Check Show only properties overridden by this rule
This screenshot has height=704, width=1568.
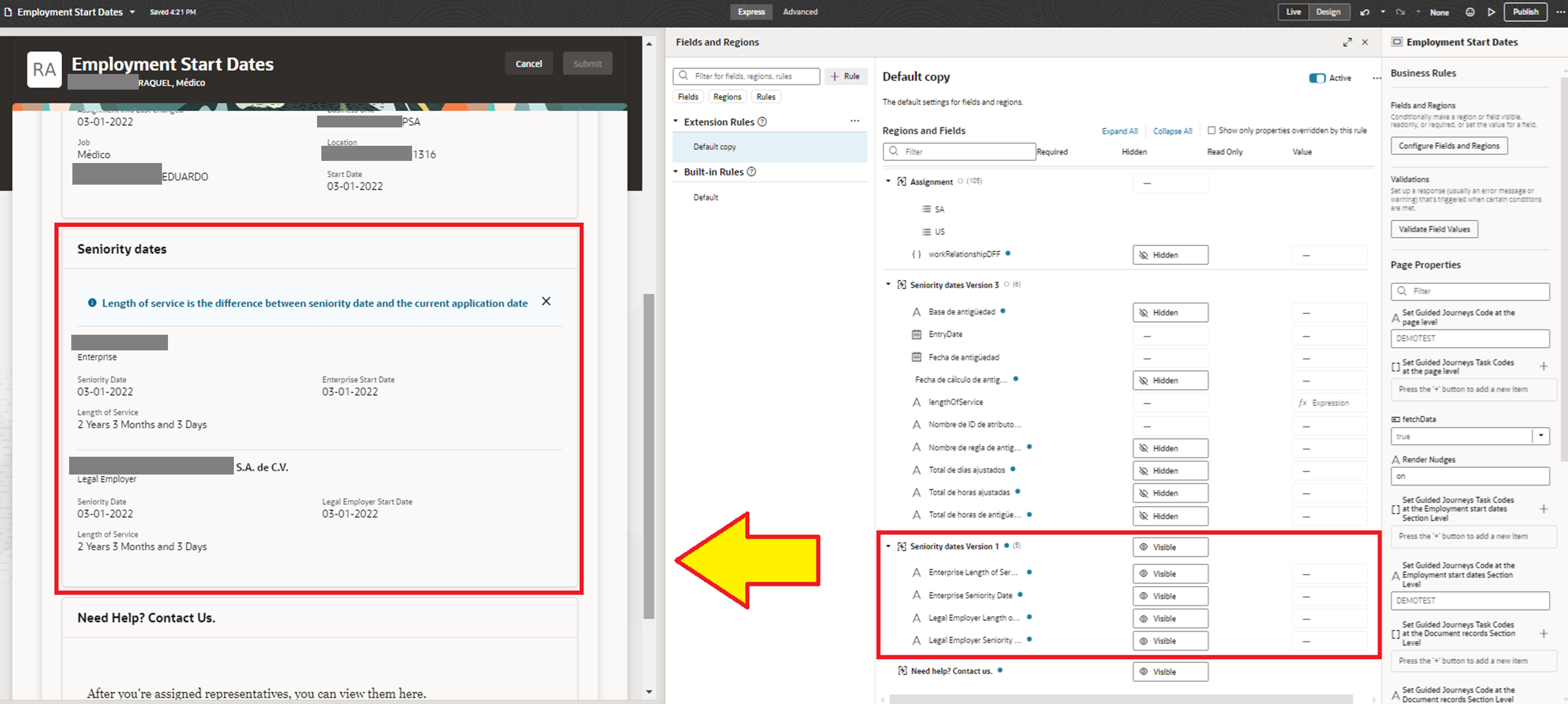[1212, 130]
